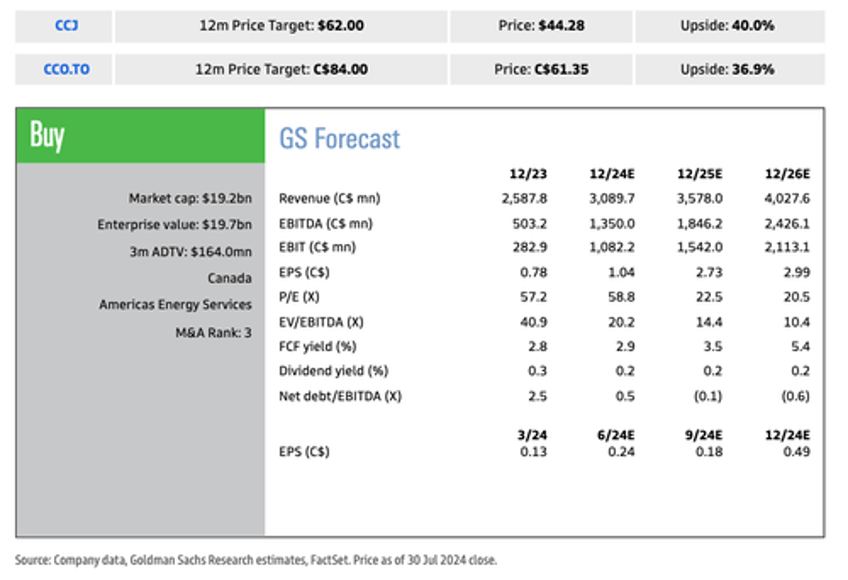This screenshot has width=848, height=580.
Task: Click the 12/26E column header
Action: [x=787, y=174]
